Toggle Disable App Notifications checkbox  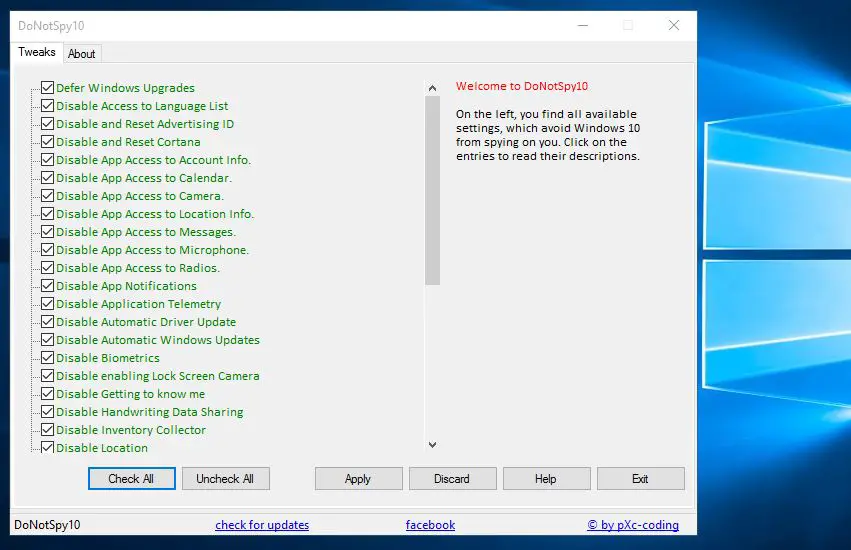[x=47, y=285]
